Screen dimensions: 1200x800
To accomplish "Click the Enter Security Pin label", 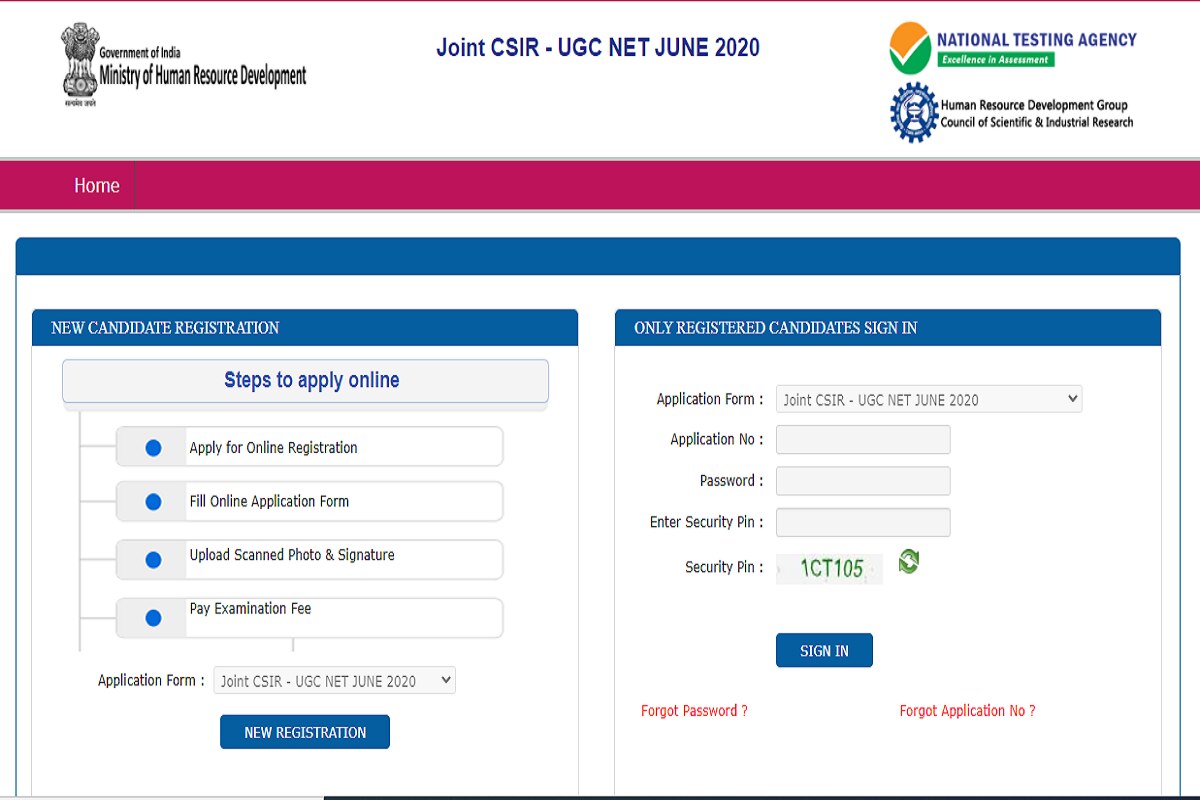I will 707,522.
